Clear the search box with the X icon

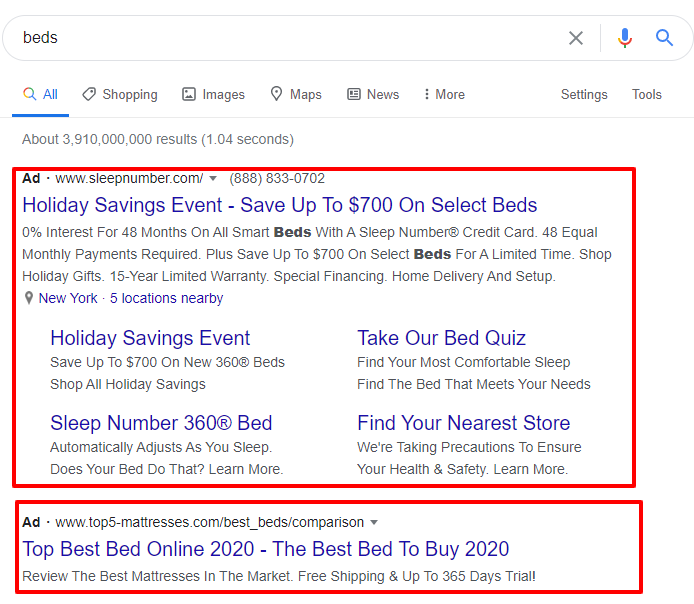pyautogui.click(x=575, y=38)
